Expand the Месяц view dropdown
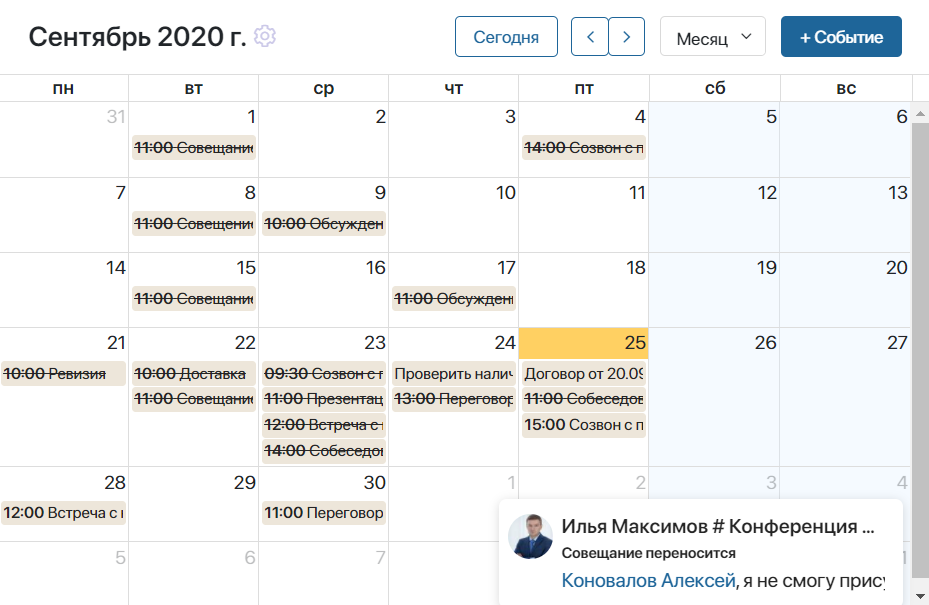The width and height of the screenshot is (929, 605). click(x=713, y=37)
